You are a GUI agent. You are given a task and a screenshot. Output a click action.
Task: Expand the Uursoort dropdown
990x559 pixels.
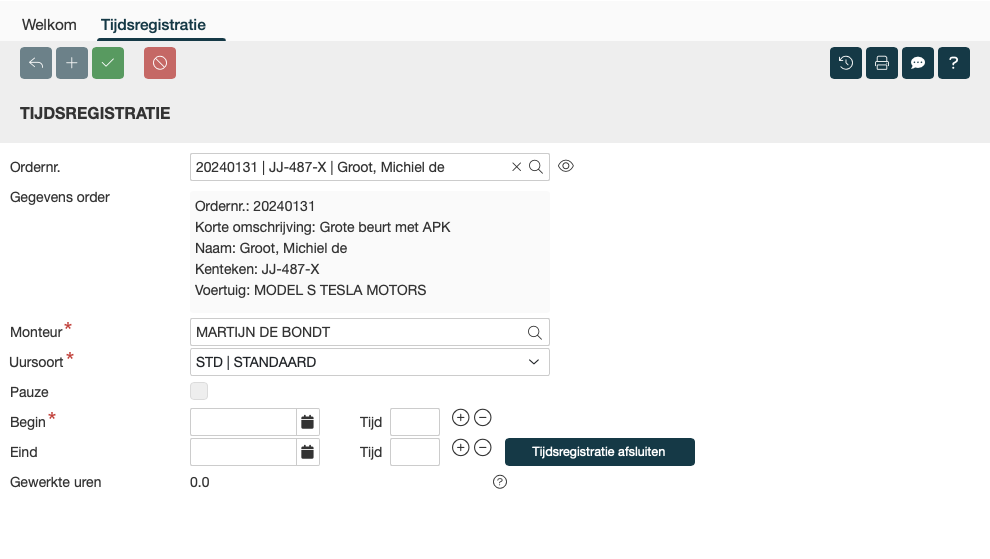pyautogui.click(x=534, y=362)
